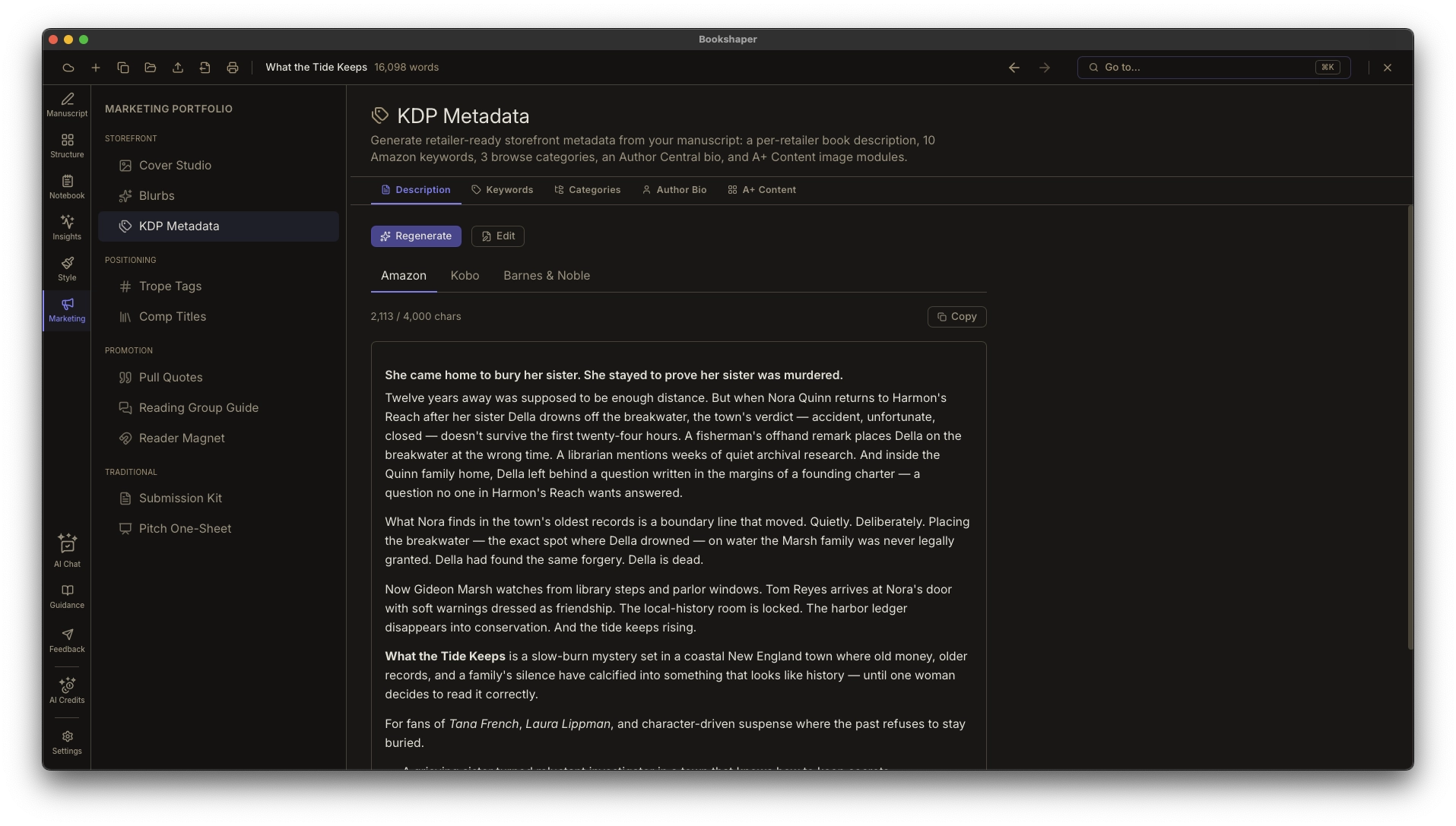
Task: Open the Manuscript section in sidebar
Action: point(67,105)
